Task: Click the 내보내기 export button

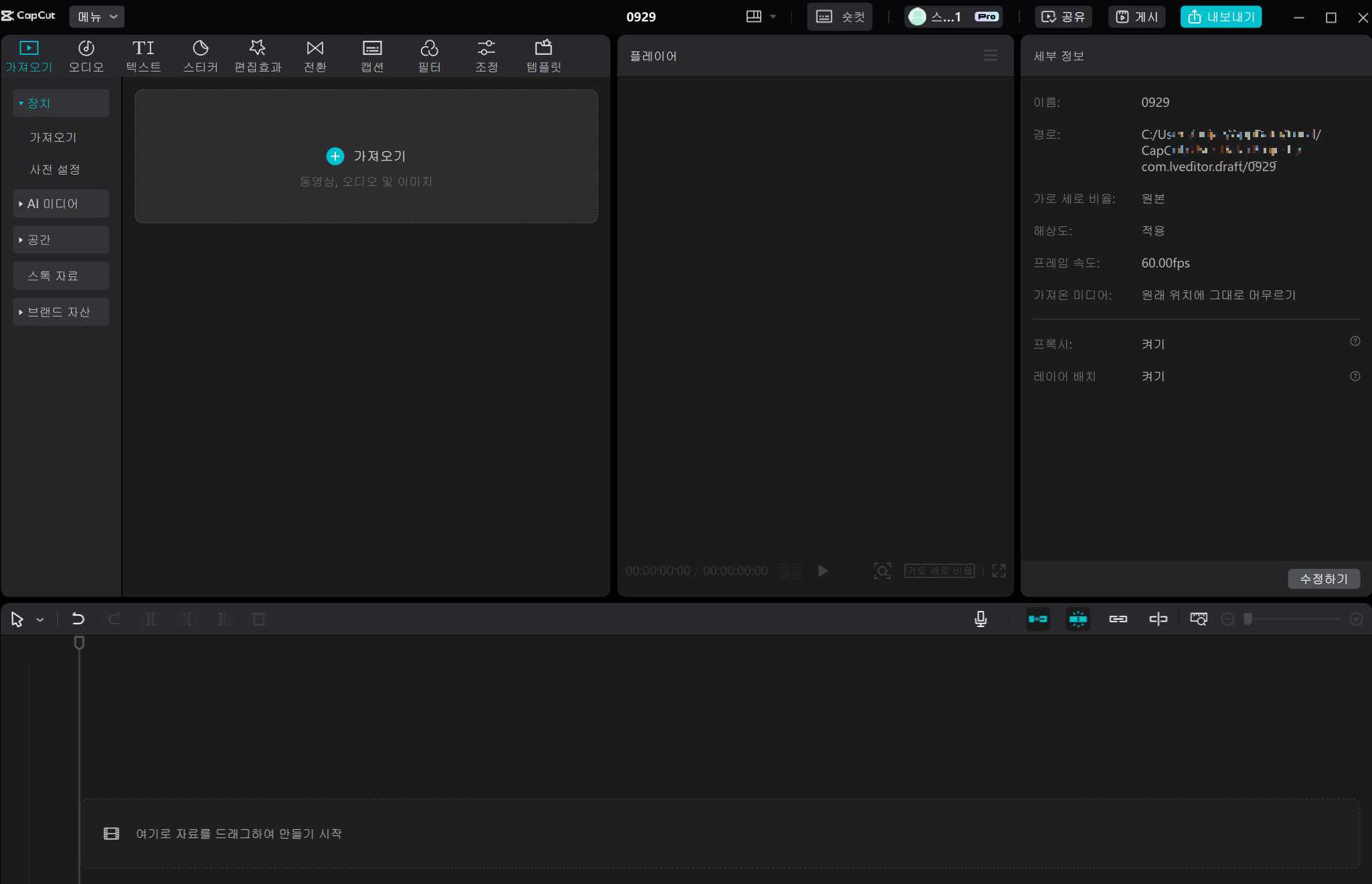Action: [1221, 17]
